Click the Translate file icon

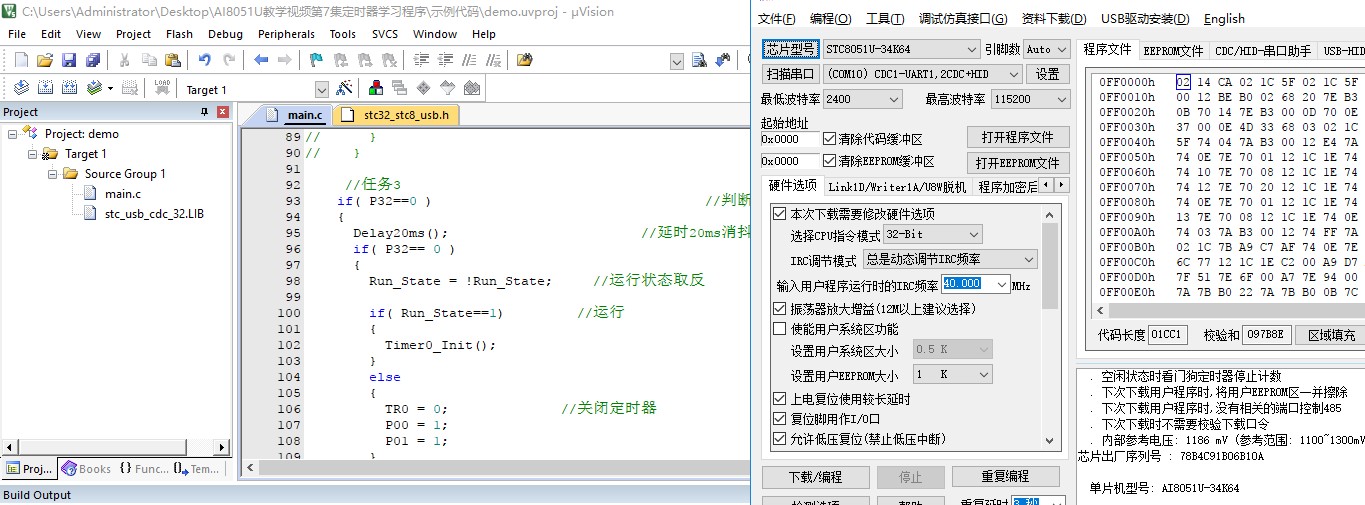tap(19, 88)
